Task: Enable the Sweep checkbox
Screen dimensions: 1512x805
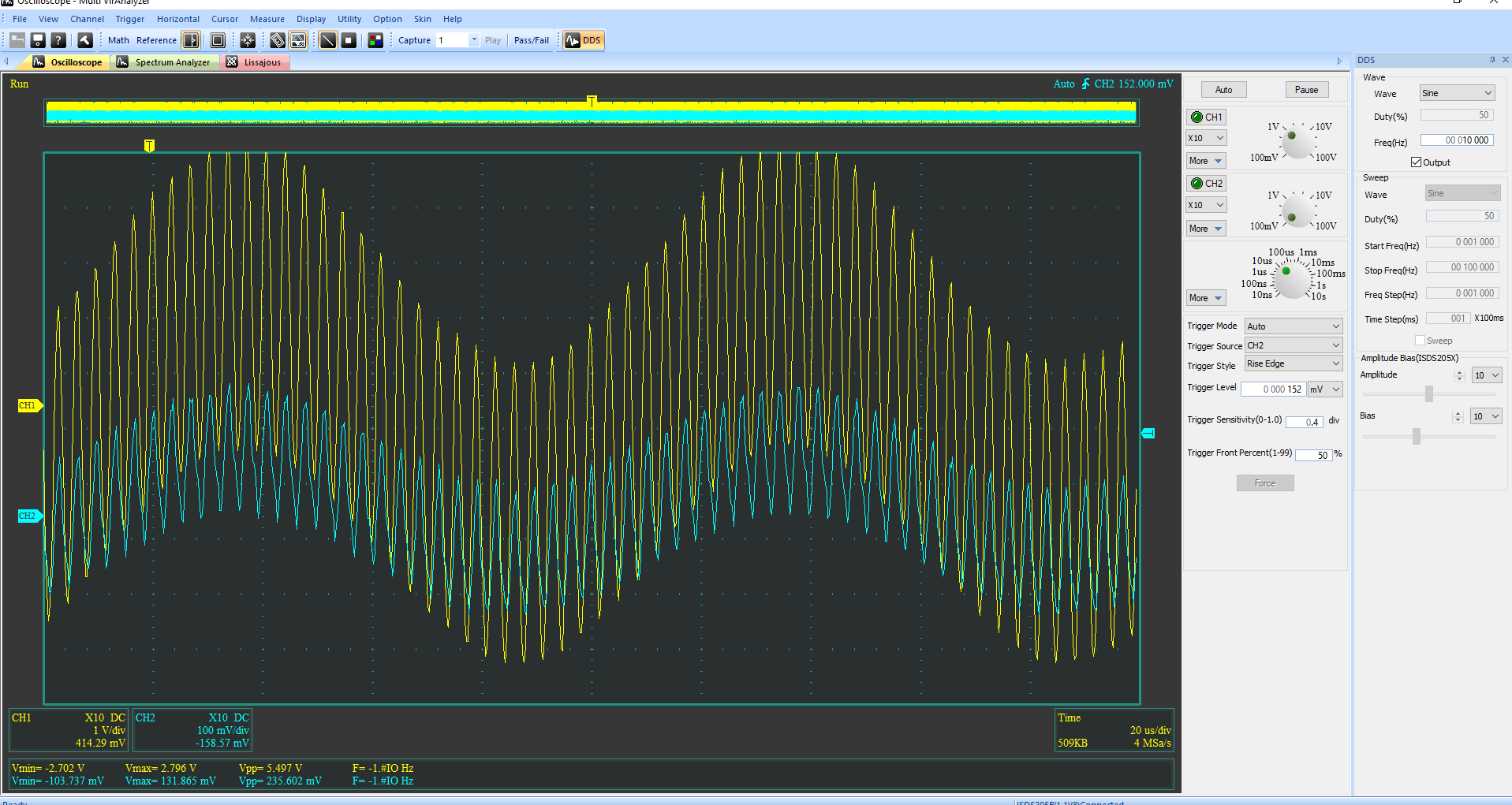Action: coord(1420,341)
